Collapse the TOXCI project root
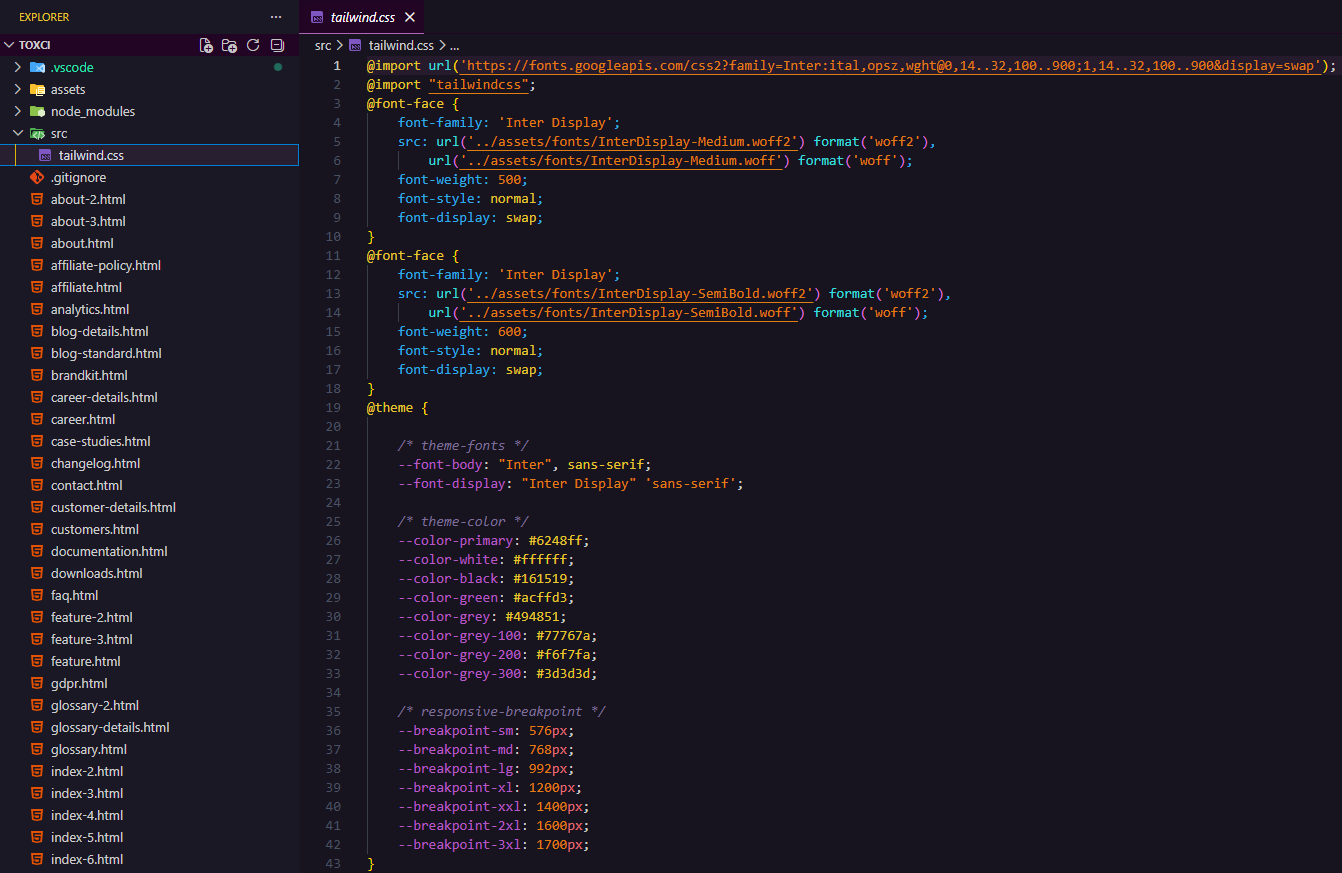The height and width of the screenshot is (873, 1342). click(9, 45)
